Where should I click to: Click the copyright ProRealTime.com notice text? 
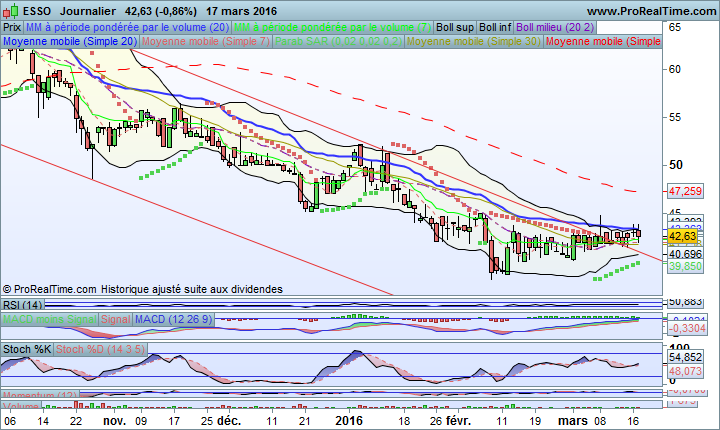[143, 289]
